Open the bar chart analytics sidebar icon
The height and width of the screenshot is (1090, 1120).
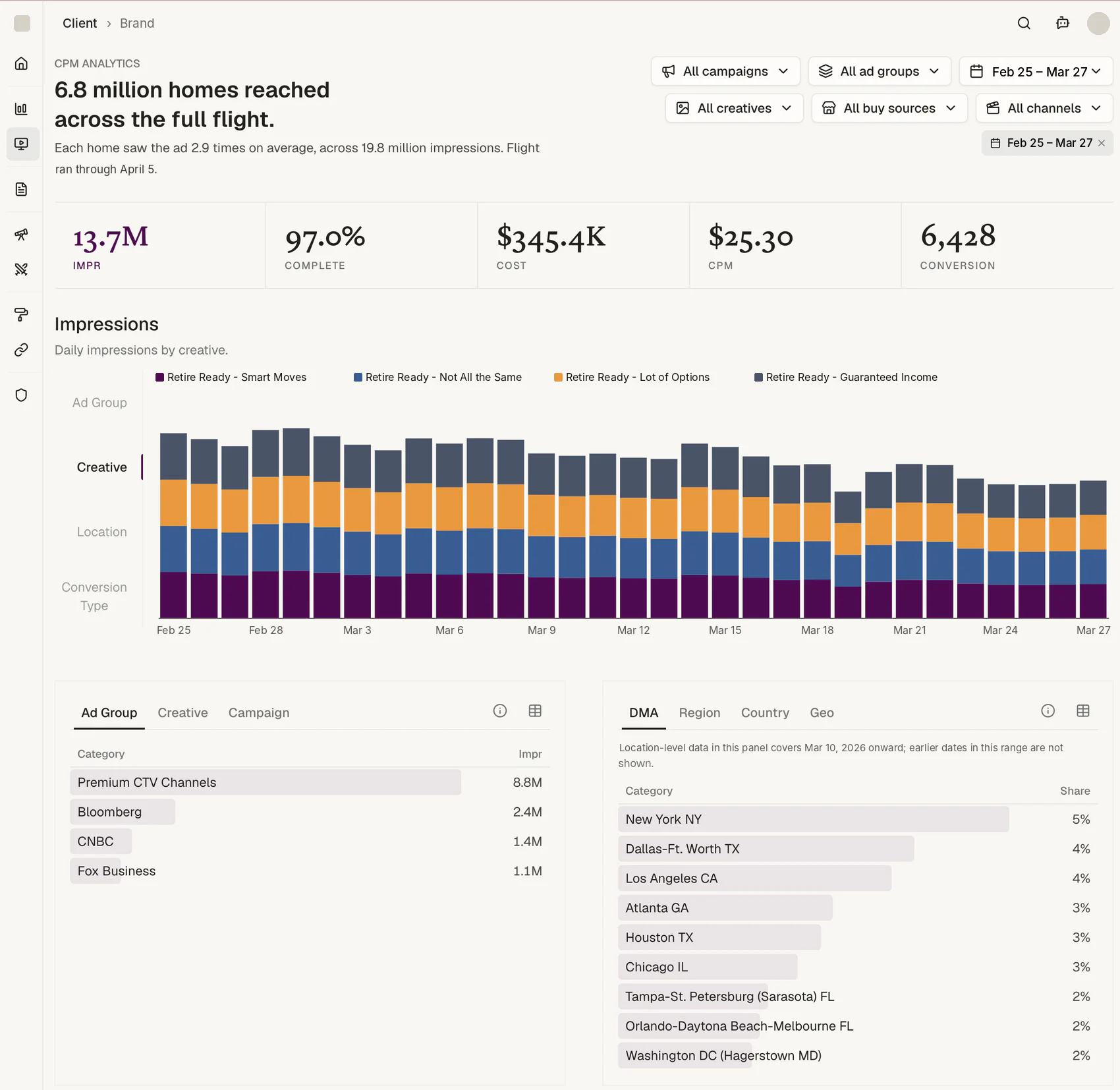point(21,109)
